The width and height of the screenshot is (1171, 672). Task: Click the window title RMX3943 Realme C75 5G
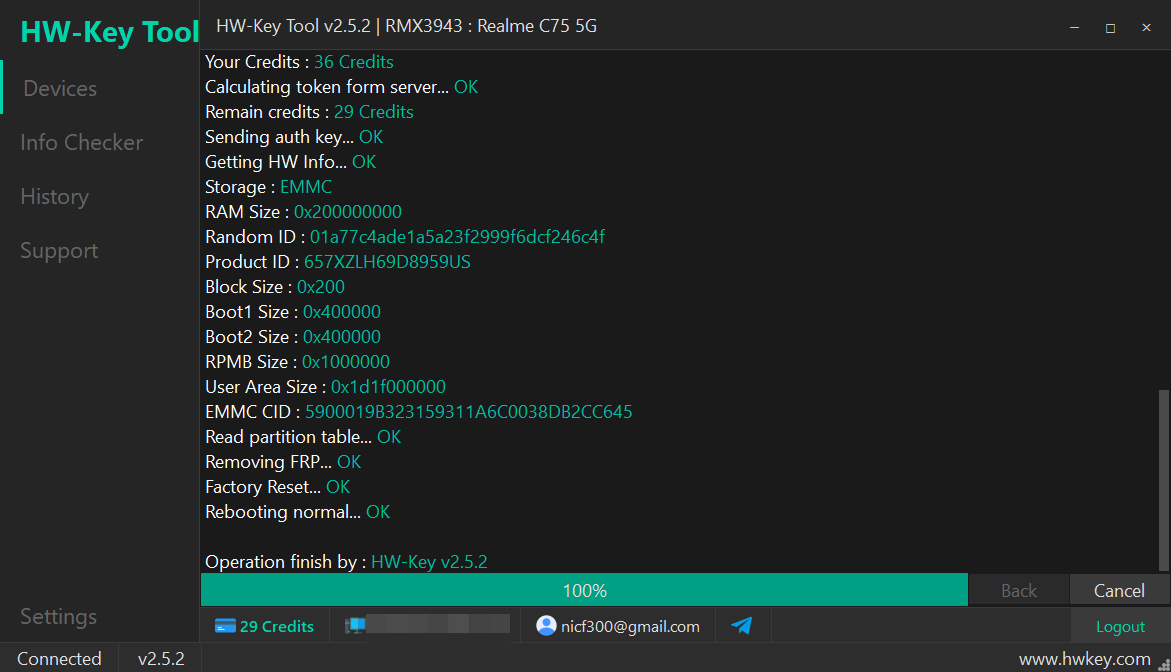(491, 26)
